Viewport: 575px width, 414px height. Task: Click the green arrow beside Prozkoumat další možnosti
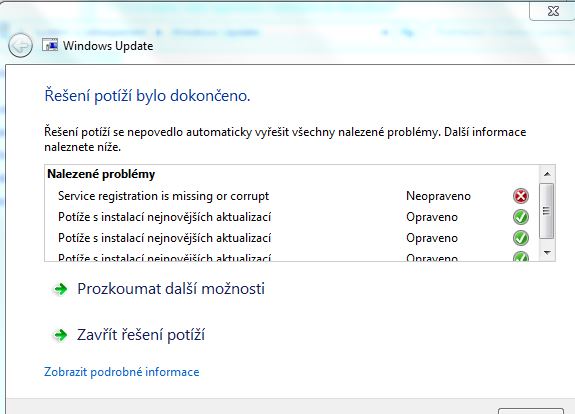click(x=61, y=289)
